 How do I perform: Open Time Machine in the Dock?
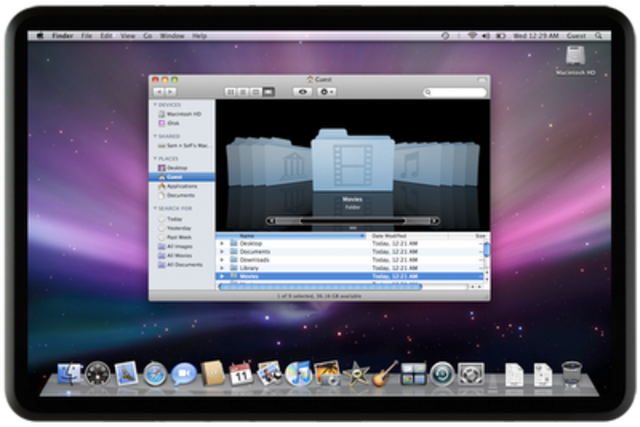click(442, 374)
